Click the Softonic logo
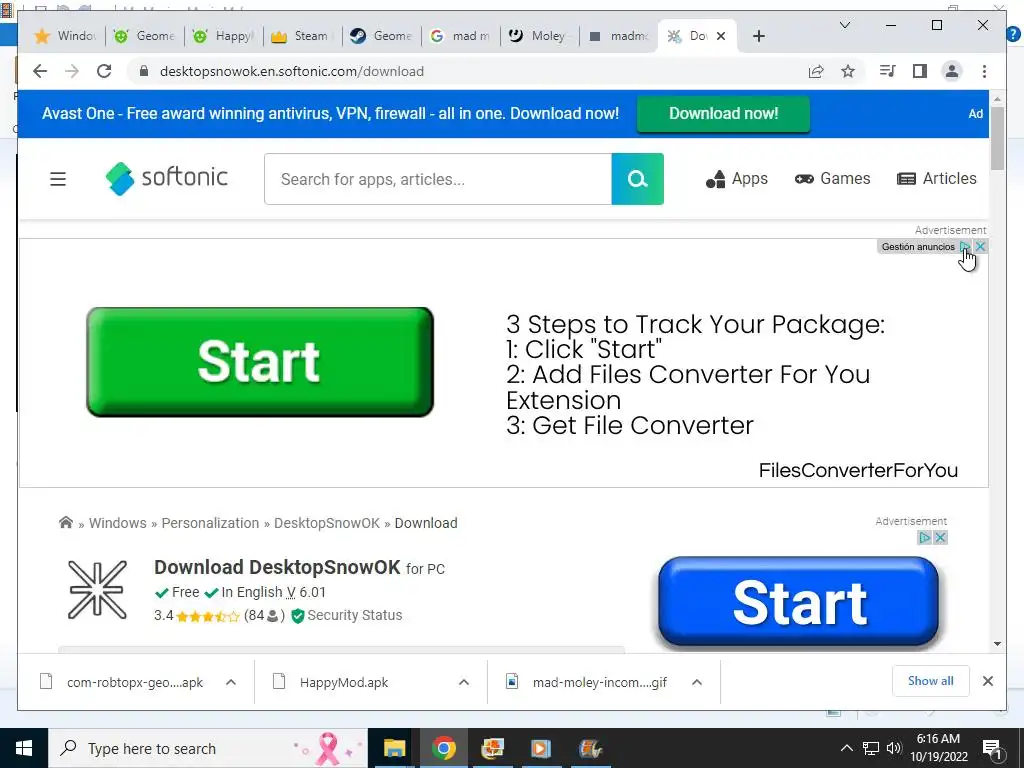This screenshot has height=768, width=1024. pos(167,178)
